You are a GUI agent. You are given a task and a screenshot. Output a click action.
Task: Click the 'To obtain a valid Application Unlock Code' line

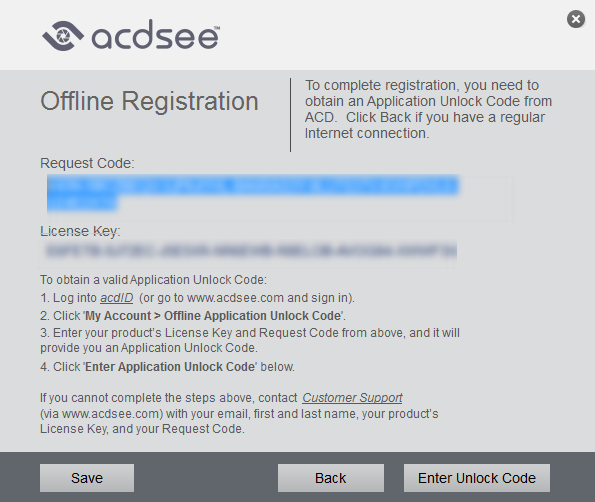click(153, 280)
